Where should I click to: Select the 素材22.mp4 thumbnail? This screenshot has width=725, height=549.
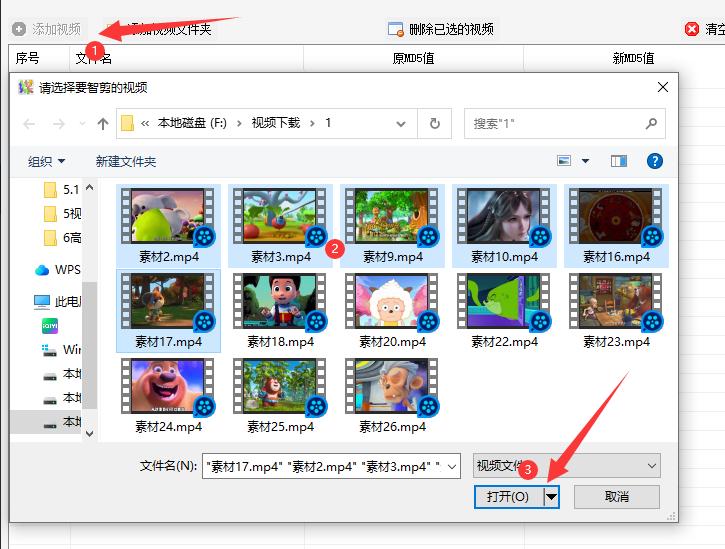(504, 311)
